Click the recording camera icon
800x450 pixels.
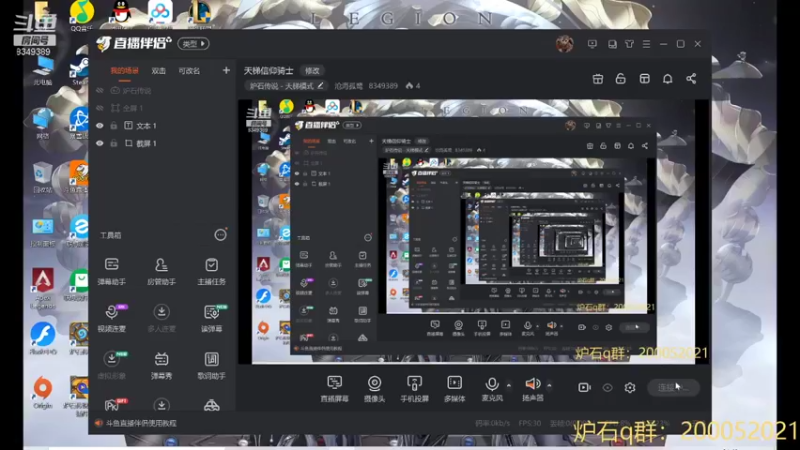pyautogui.click(x=584, y=388)
